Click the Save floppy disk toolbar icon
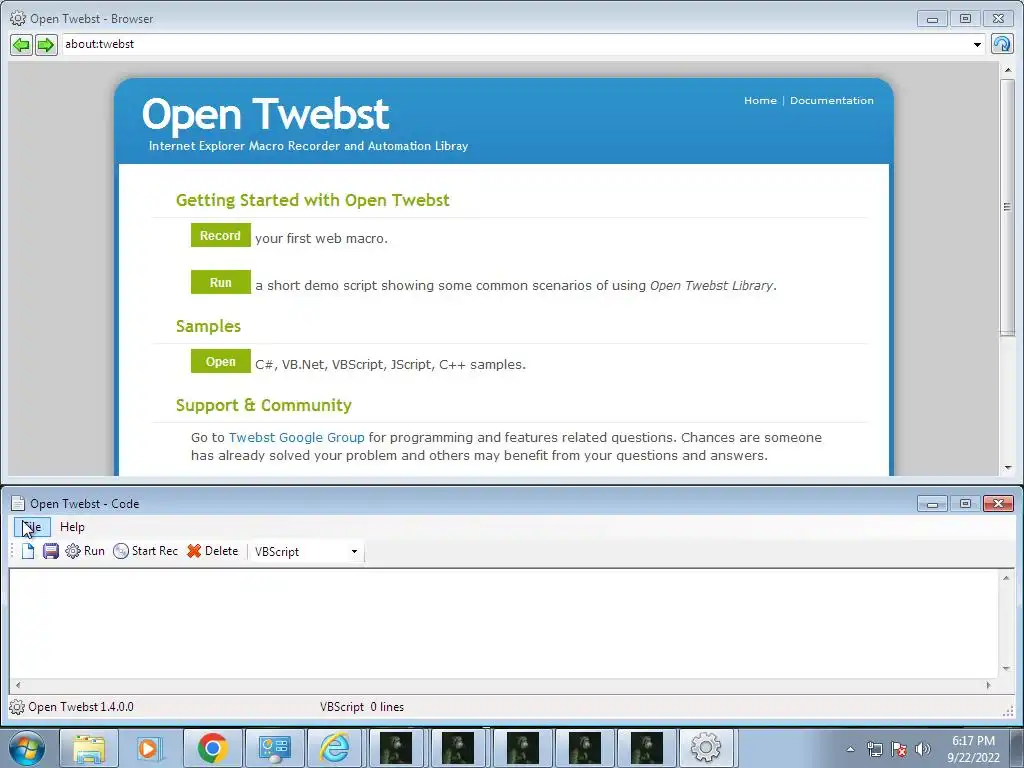 [x=50, y=551]
